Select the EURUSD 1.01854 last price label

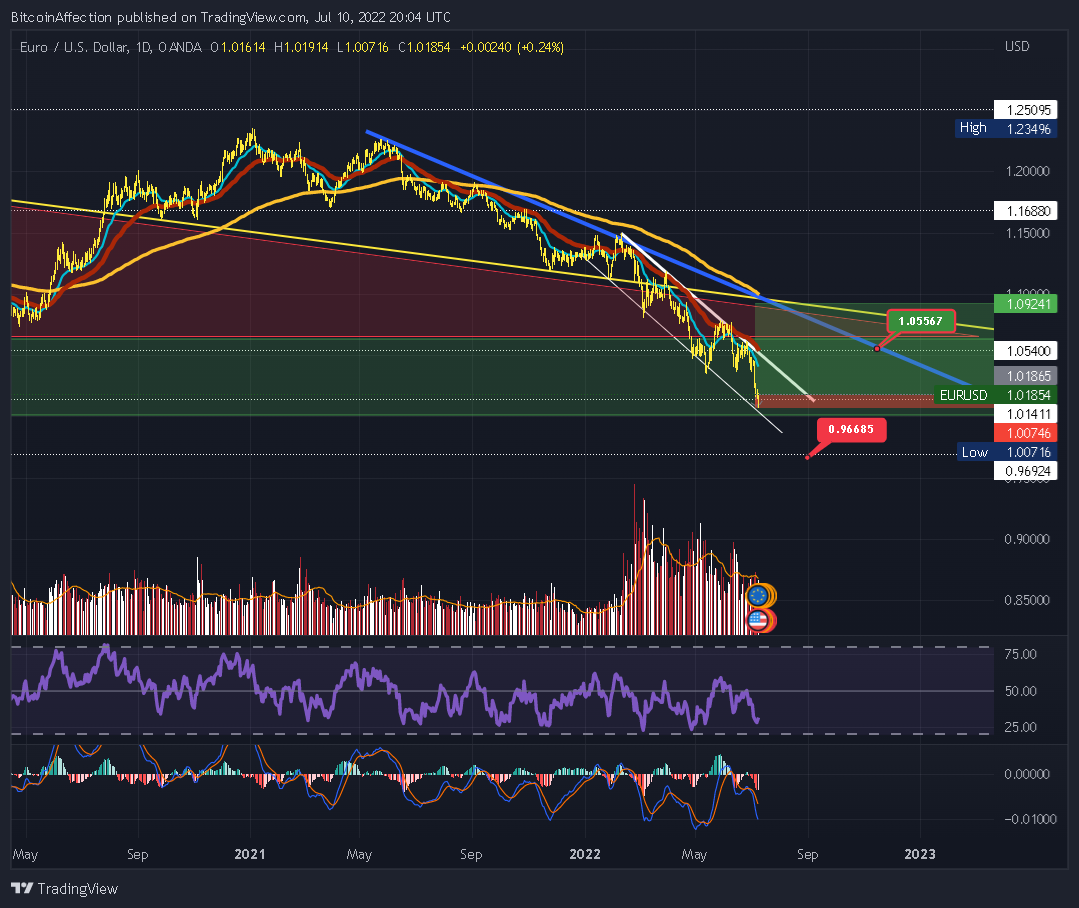996,395
